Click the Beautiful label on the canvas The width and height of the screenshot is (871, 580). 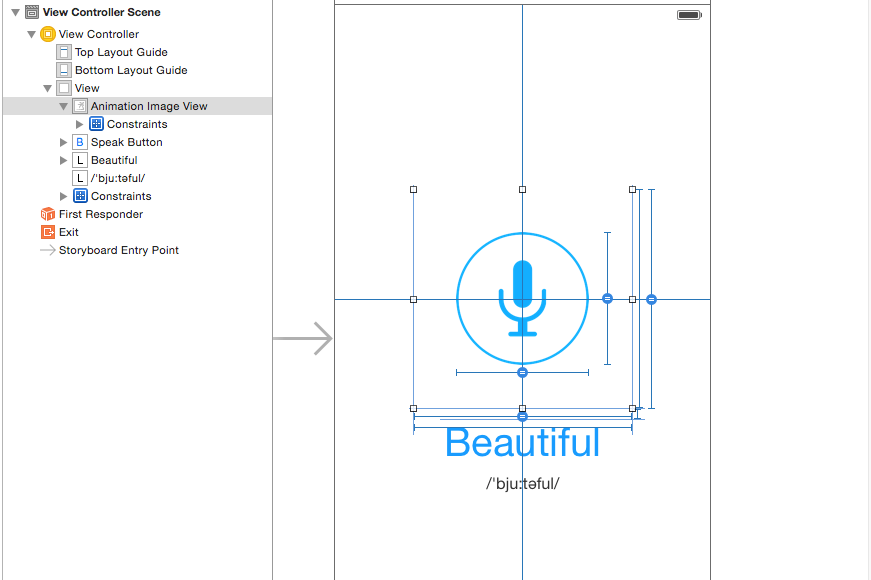[522, 443]
